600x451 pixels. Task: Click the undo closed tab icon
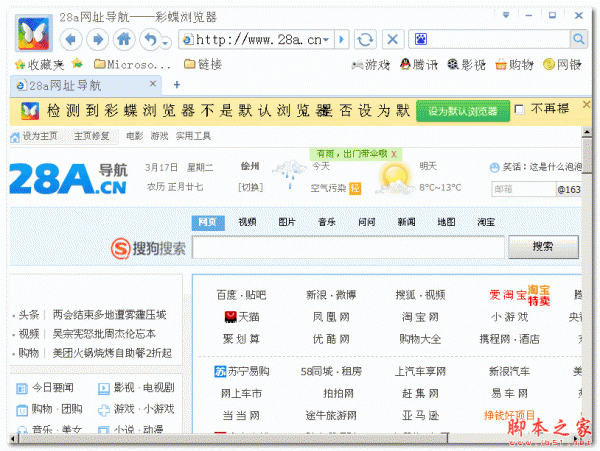click(x=150, y=39)
